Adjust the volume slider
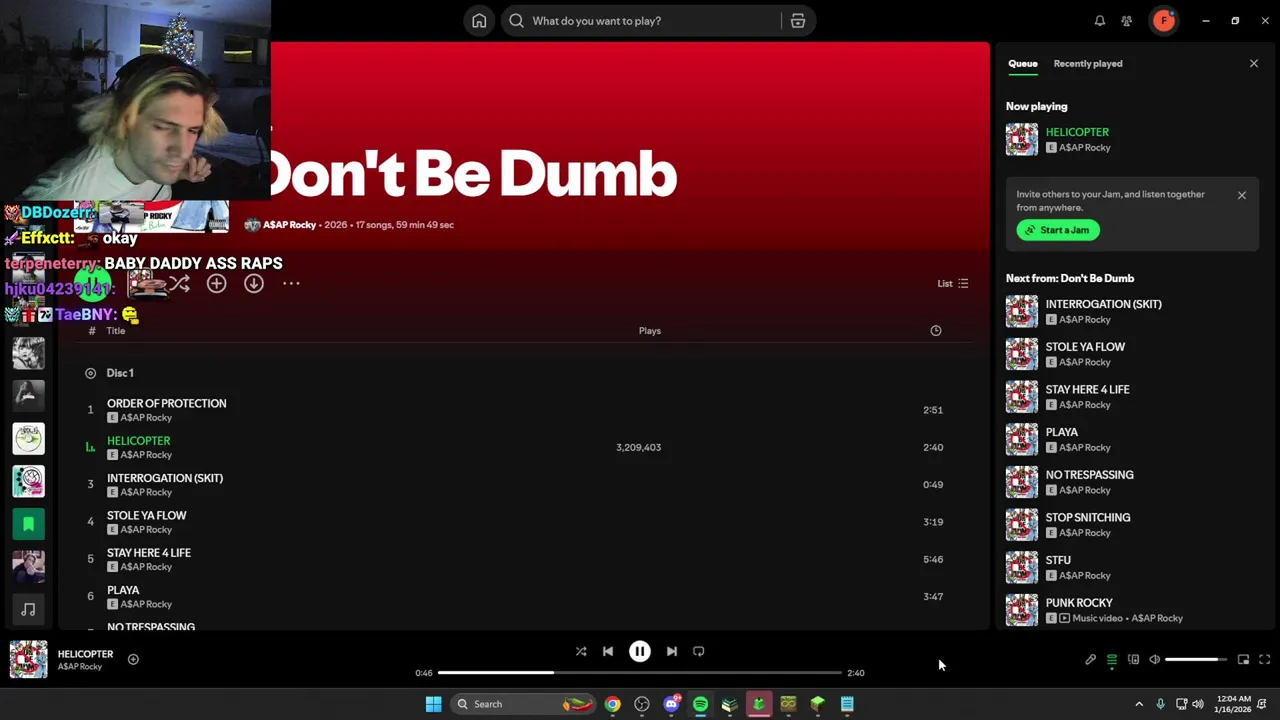The height and width of the screenshot is (720, 1280). (x=1196, y=660)
